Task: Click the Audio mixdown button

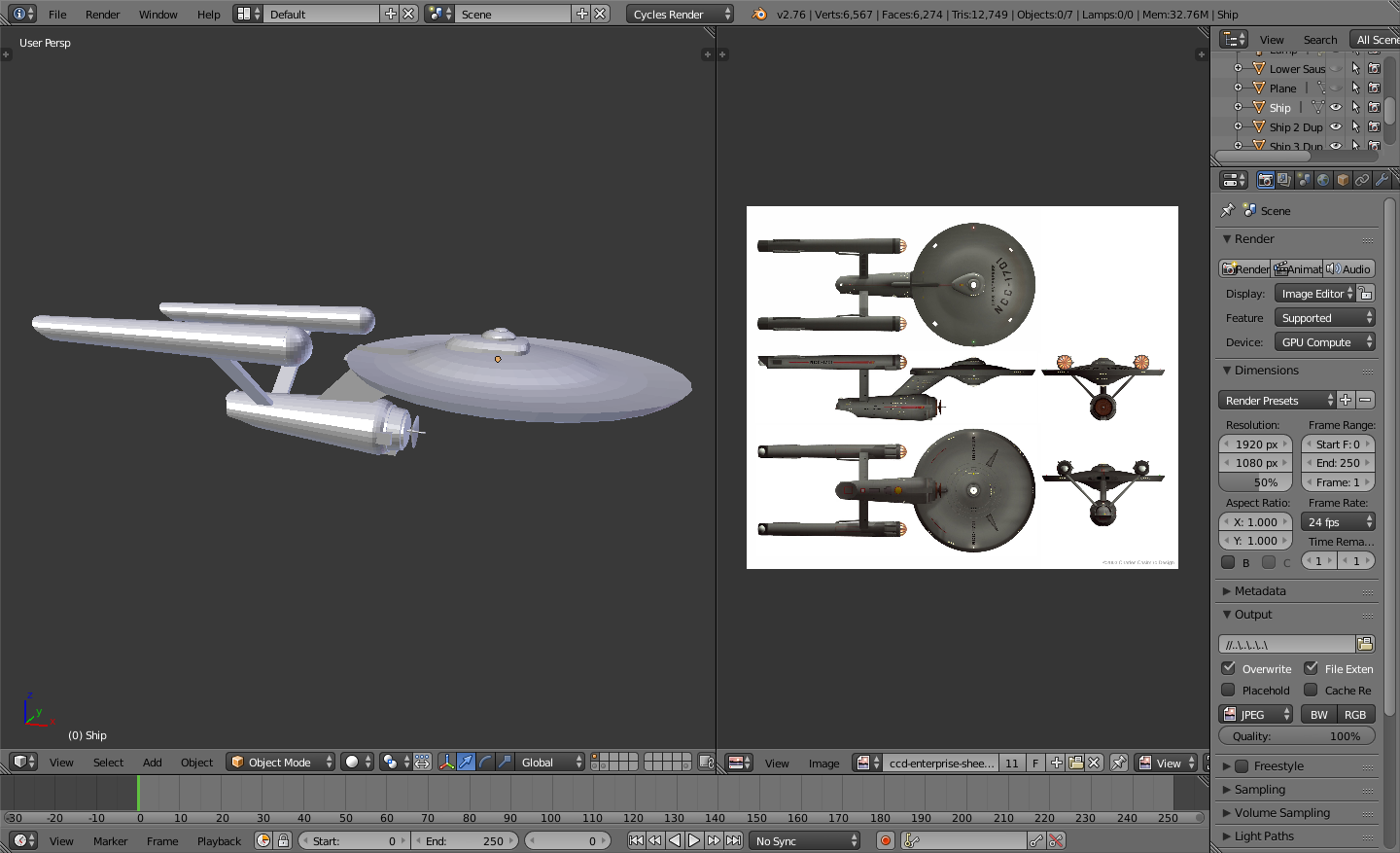Action: pyautogui.click(x=1349, y=268)
